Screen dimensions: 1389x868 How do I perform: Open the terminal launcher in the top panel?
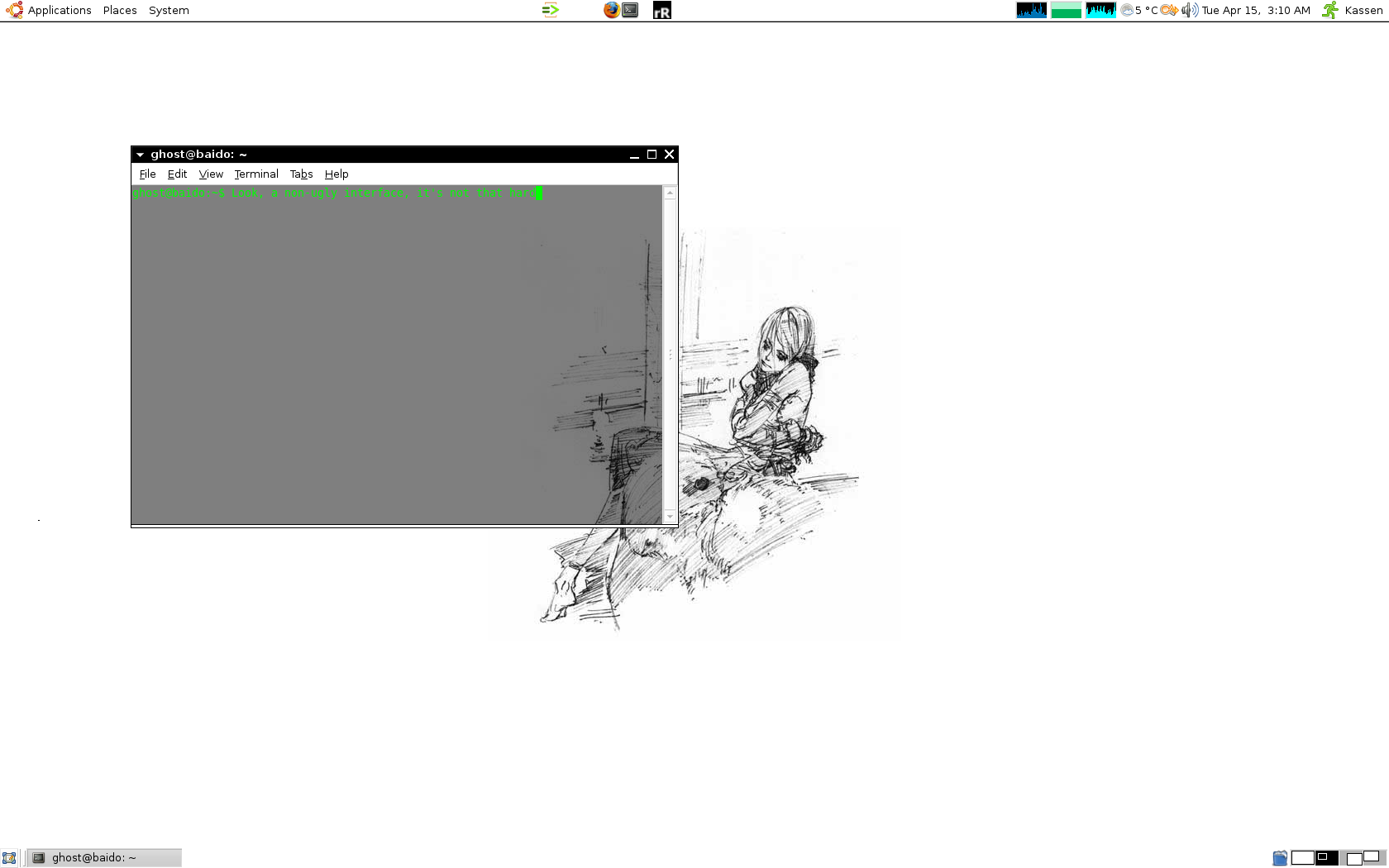pyautogui.click(x=630, y=10)
